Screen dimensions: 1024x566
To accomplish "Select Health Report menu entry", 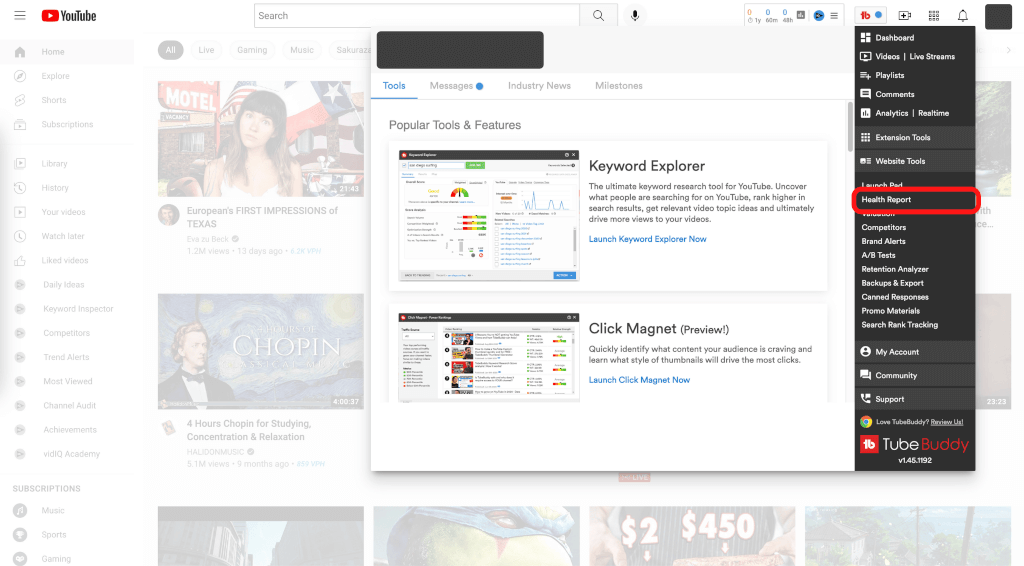I will pyautogui.click(x=886, y=200).
